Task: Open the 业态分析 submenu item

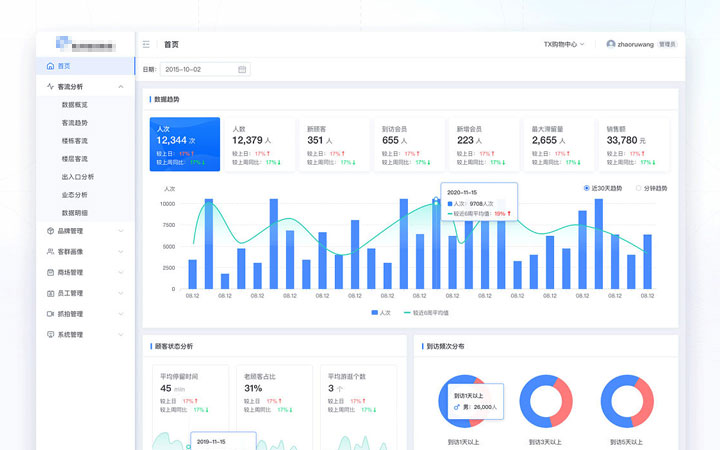Action: point(74,195)
